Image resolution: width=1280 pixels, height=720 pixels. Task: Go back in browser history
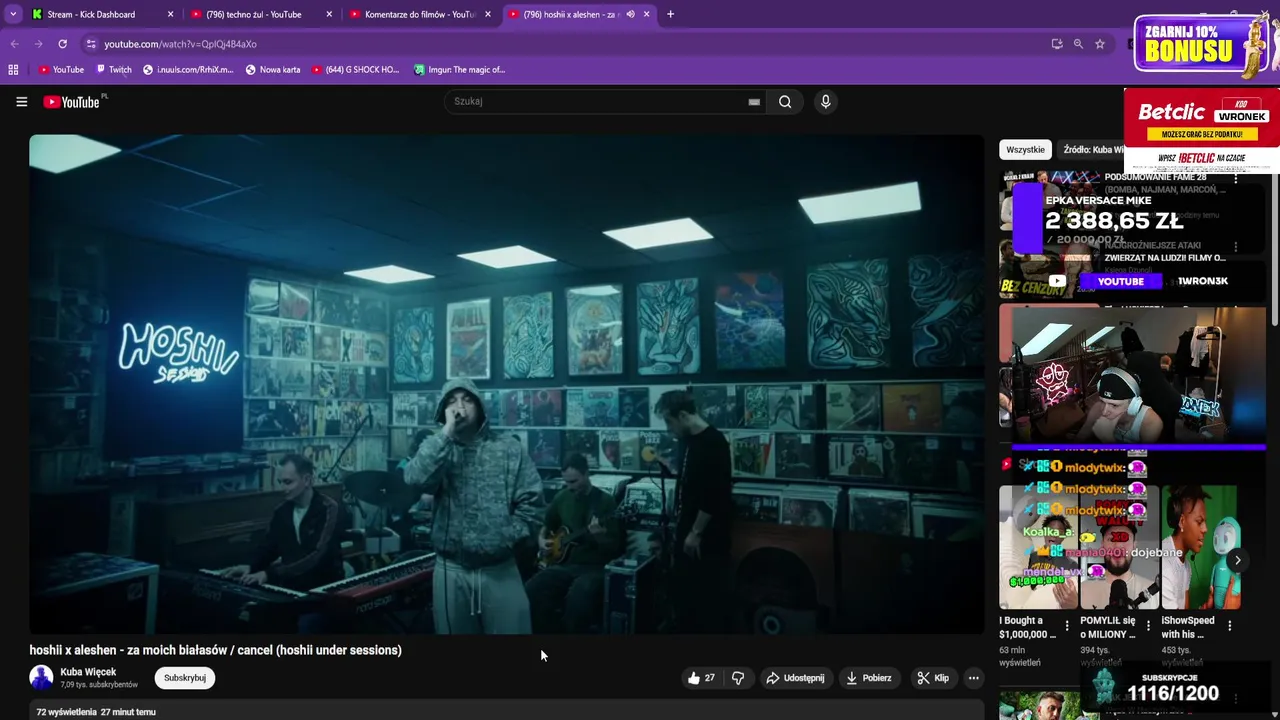[x=14, y=44]
